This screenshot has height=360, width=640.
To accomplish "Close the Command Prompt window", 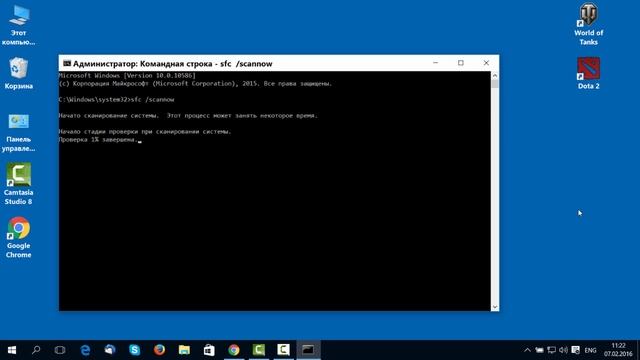I will click(x=486, y=63).
